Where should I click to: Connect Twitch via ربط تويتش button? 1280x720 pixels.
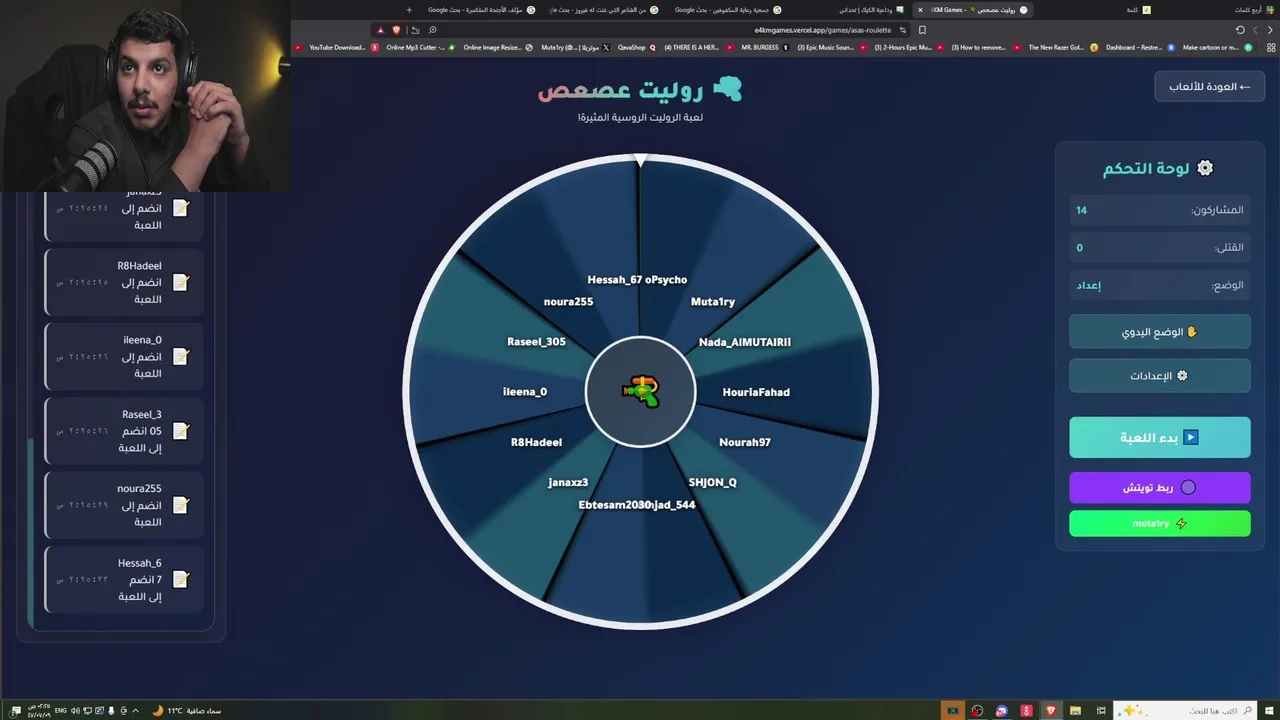click(x=1160, y=488)
